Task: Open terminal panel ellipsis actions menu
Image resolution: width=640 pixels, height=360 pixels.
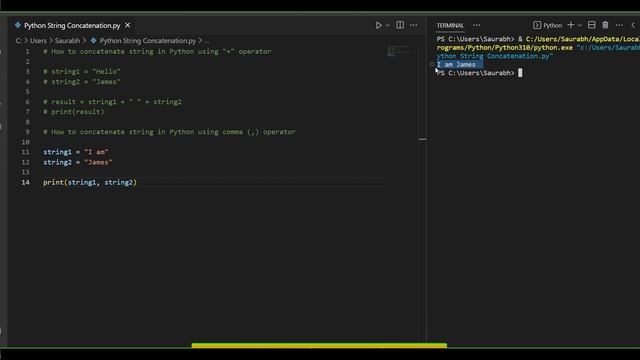Action: point(619,25)
